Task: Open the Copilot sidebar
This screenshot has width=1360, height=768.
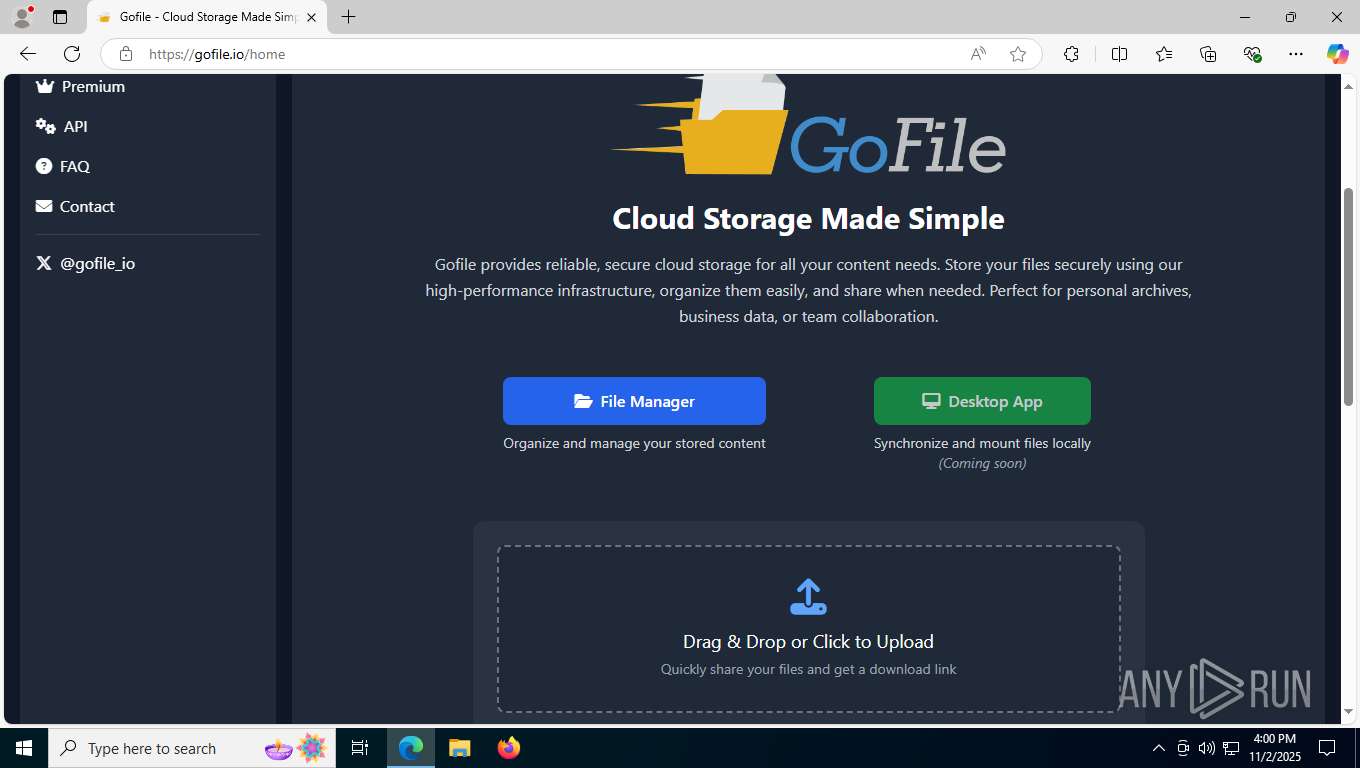Action: click(x=1338, y=54)
